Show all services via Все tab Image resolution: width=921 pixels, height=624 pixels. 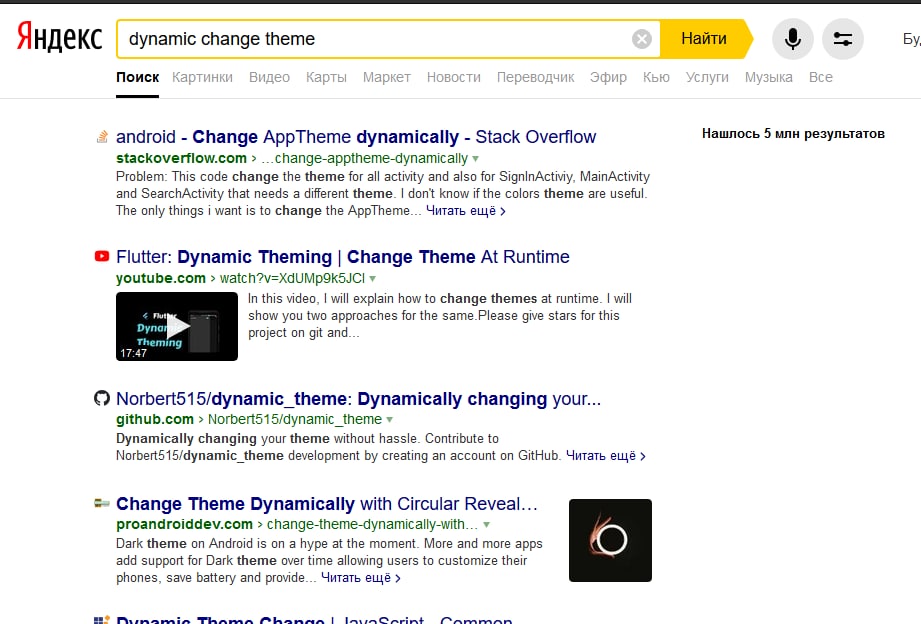(821, 77)
